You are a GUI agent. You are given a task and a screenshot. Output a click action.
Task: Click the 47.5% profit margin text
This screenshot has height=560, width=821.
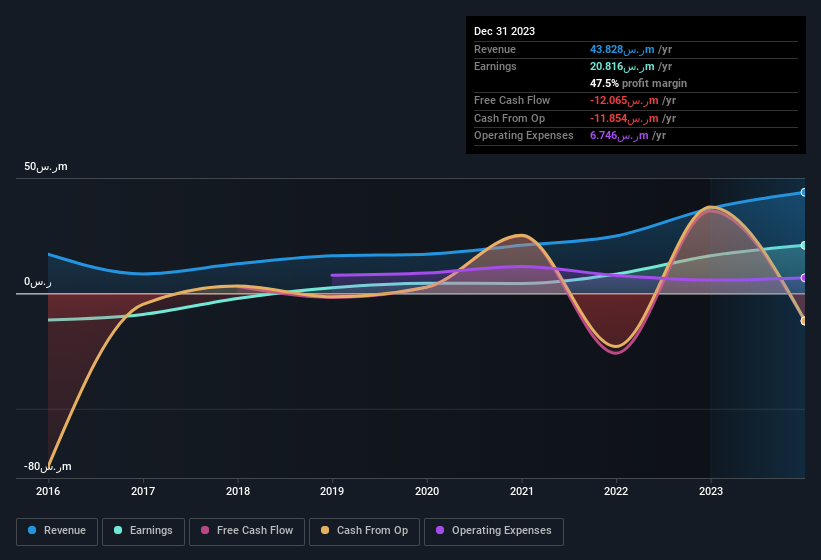638,83
